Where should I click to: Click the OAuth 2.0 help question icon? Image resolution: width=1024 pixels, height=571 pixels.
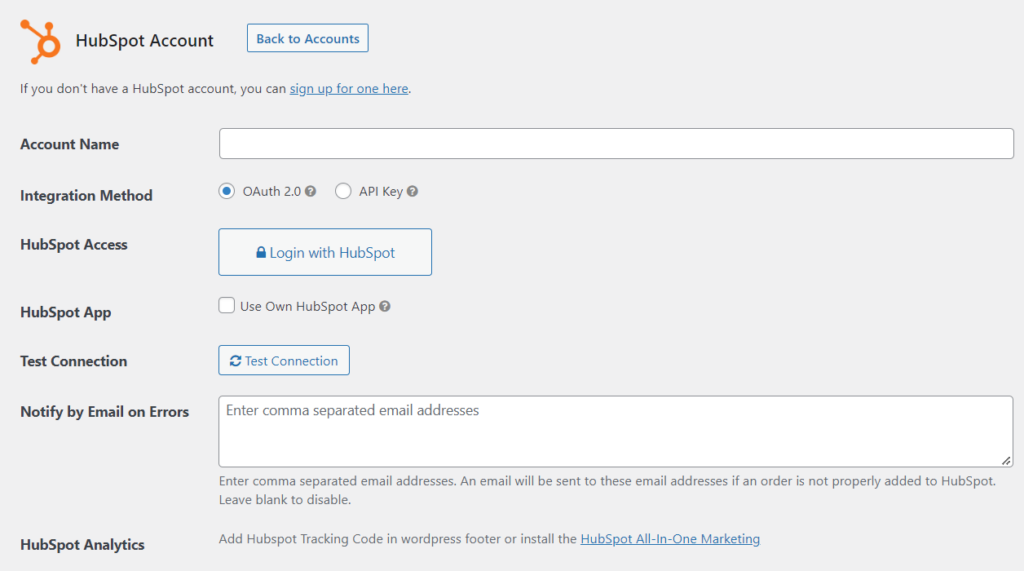tap(311, 191)
